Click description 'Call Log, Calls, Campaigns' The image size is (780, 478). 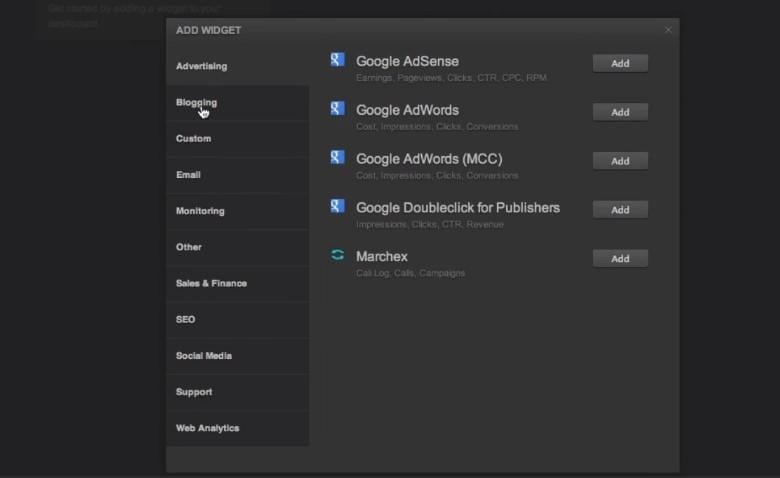pyautogui.click(x=410, y=273)
